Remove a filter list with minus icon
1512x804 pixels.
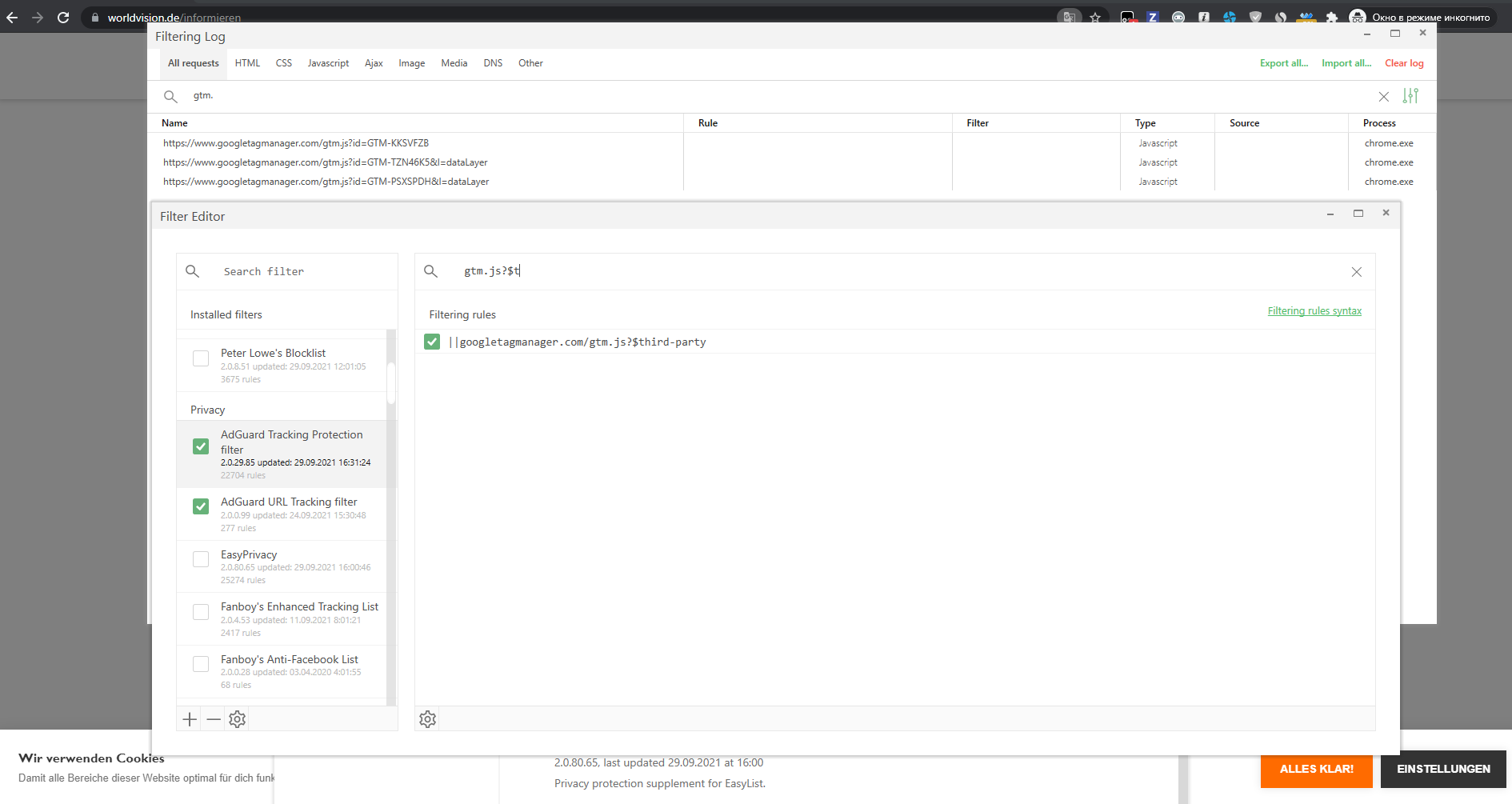pos(213,719)
